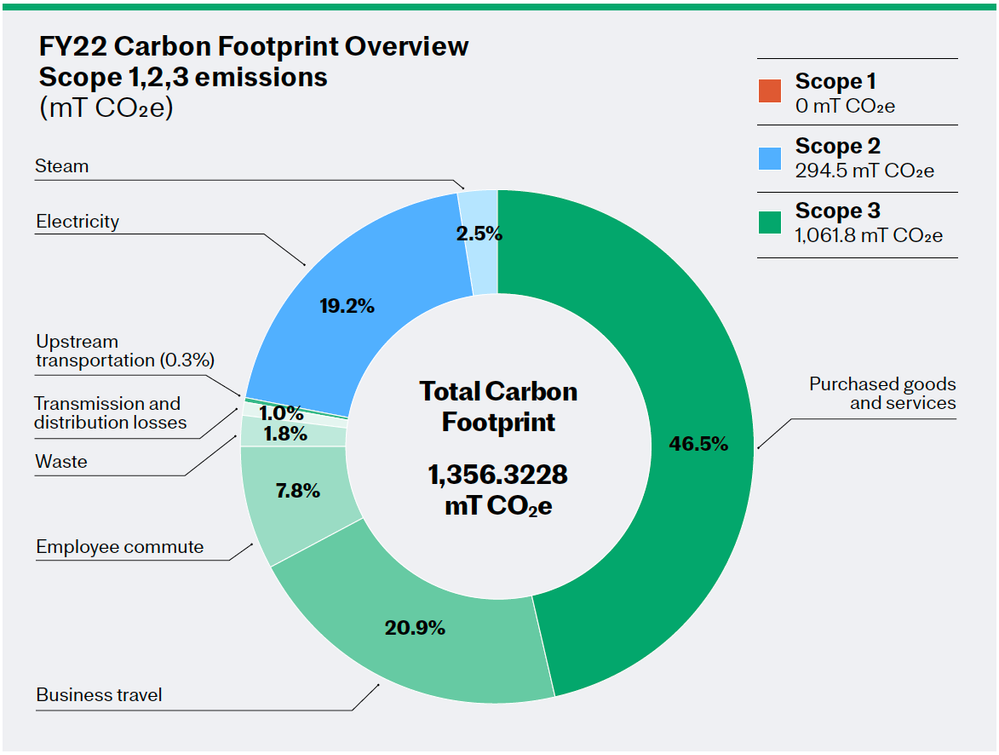Click the Scope 3 1,061.8 mT legend text

(868, 222)
